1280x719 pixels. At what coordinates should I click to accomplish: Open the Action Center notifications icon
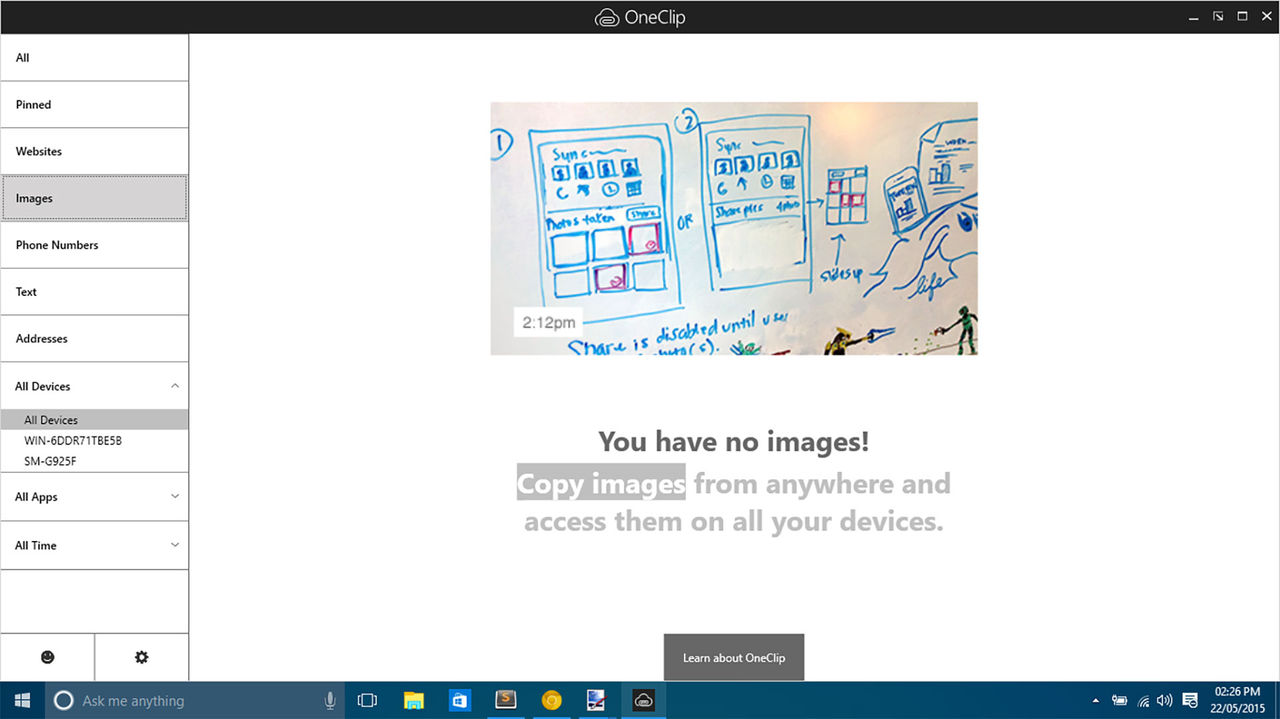[x=1190, y=701]
